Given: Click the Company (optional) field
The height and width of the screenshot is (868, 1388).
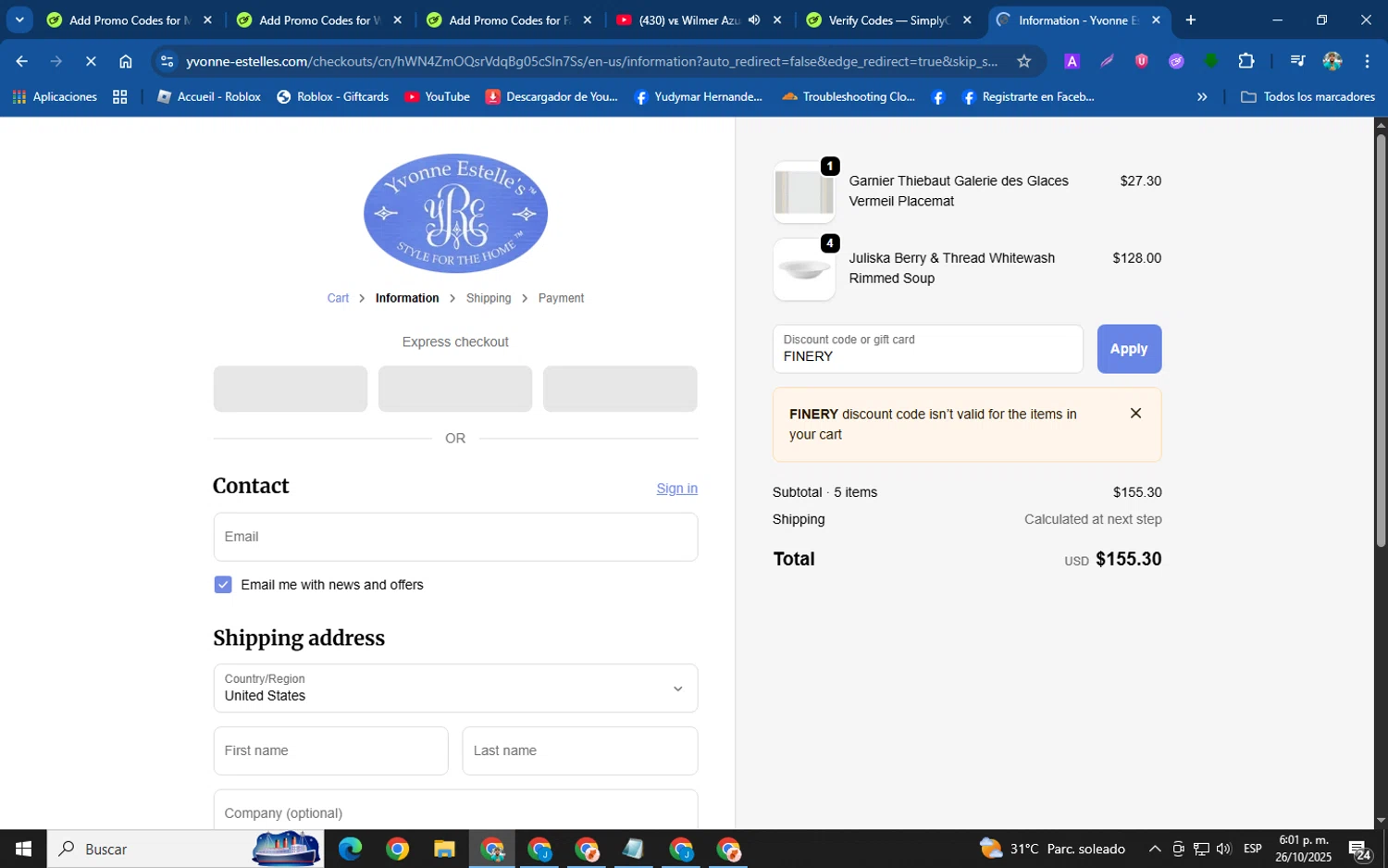Looking at the screenshot, I should pyautogui.click(x=455, y=811).
